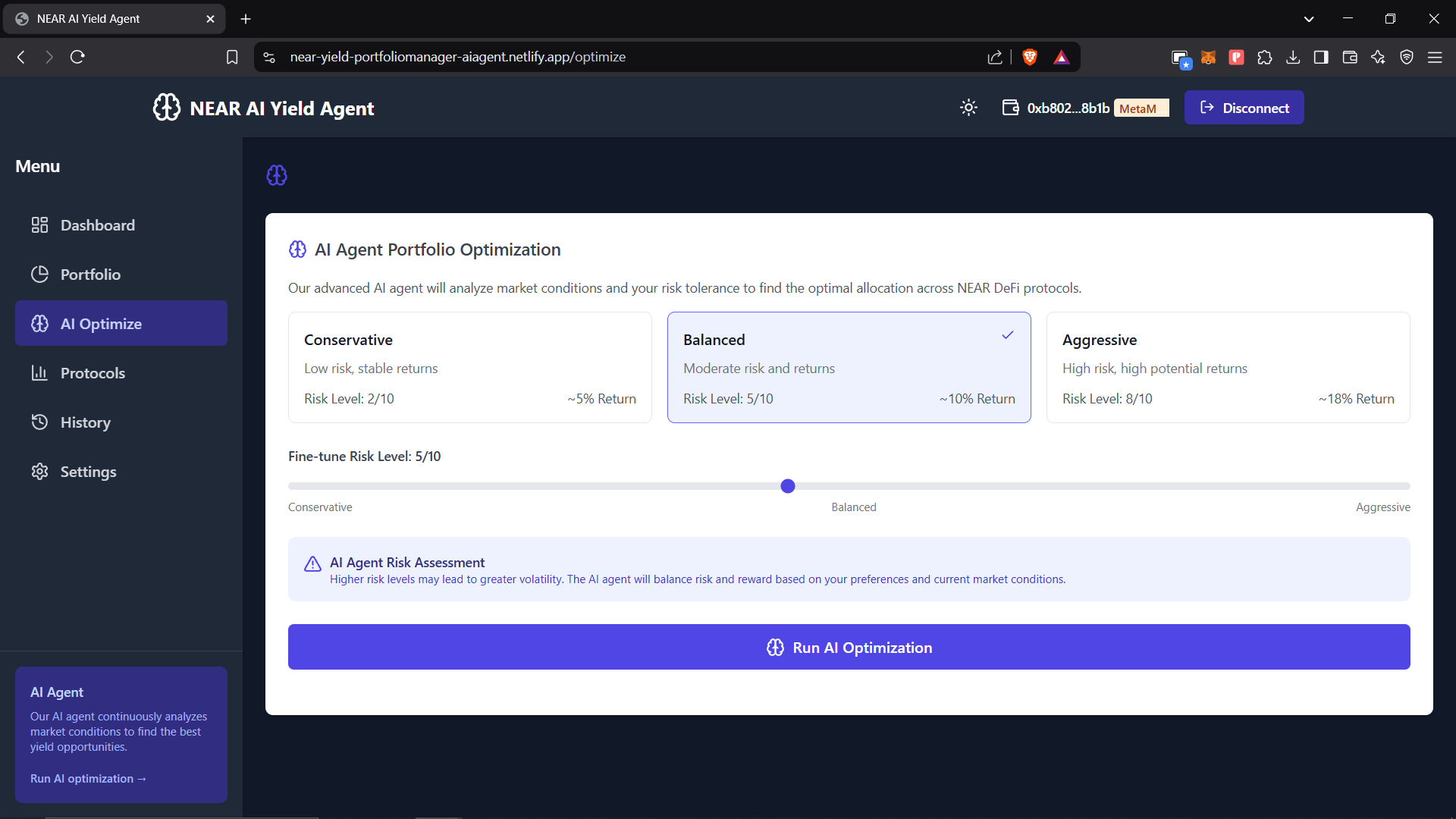Open tab search dropdown chevron

point(1309,19)
